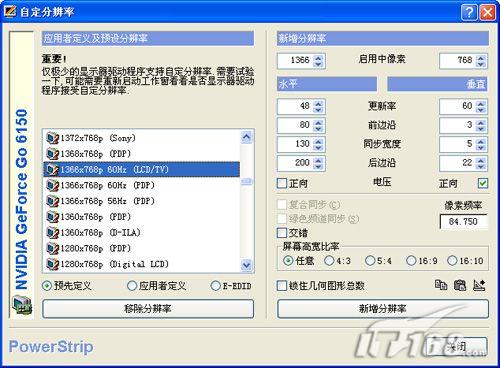The image size is (500, 368).
Task: Click spinner of horizontal sync width 130
Action: point(318,144)
